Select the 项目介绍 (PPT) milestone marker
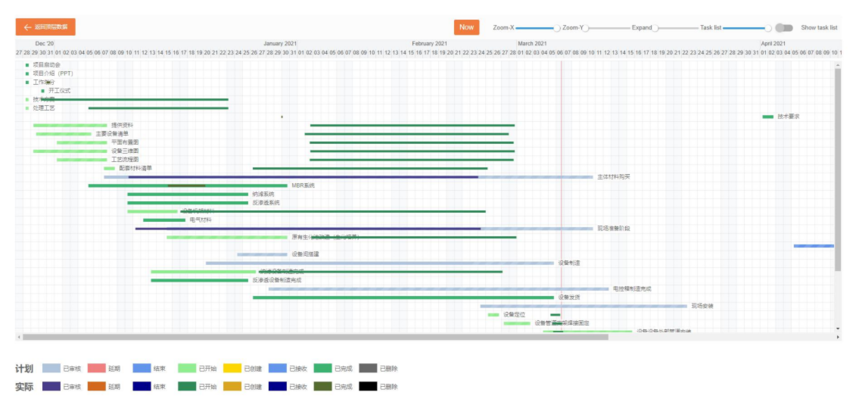The width and height of the screenshot is (859, 408). (27, 73)
